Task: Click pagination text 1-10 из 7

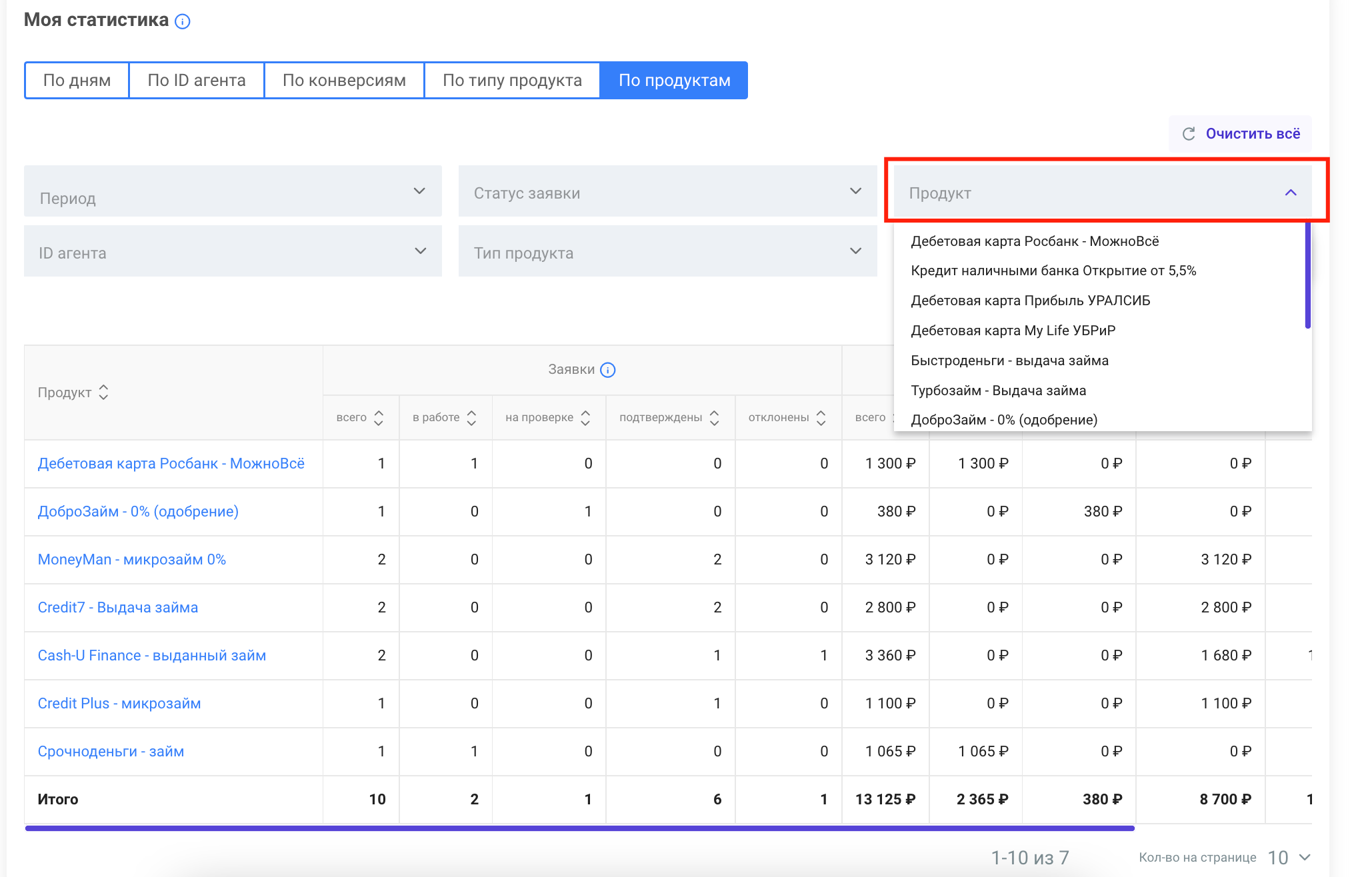Action: 1030,858
